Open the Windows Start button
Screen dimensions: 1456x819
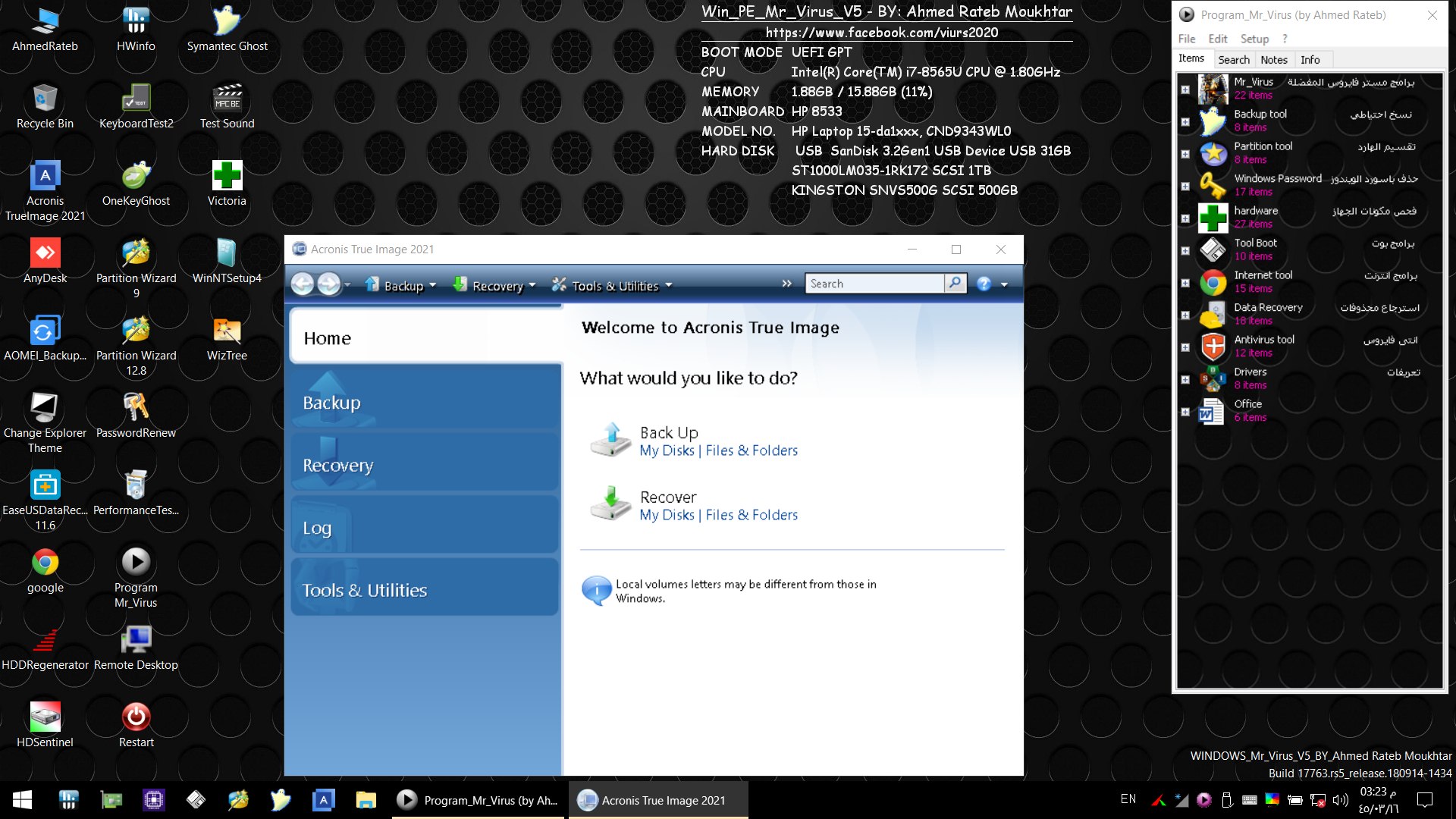point(22,800)
